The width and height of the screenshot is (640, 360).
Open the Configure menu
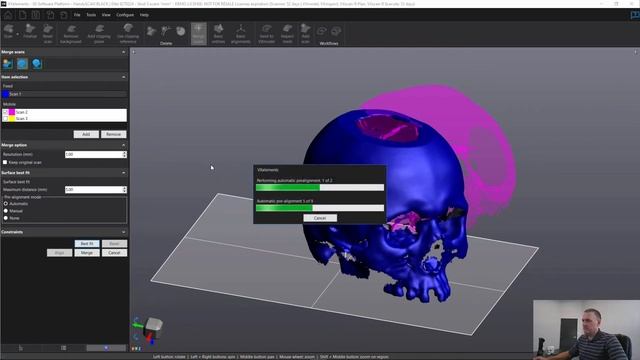pyautogui.click(x=125, y=15)
